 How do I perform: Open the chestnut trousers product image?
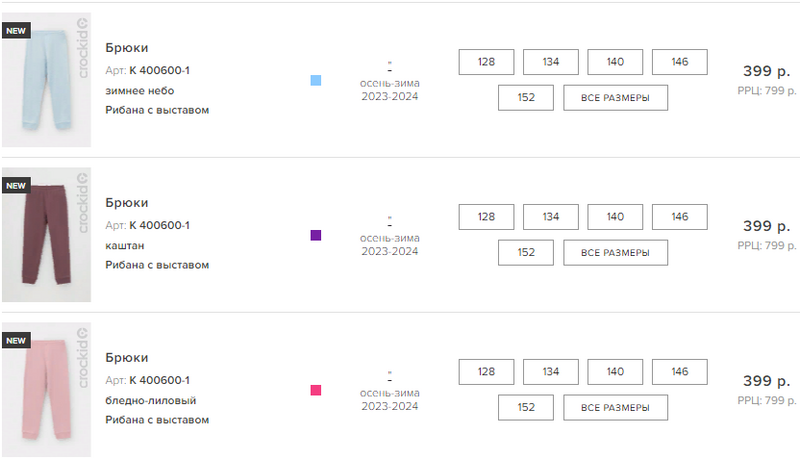tap(46, 235)
